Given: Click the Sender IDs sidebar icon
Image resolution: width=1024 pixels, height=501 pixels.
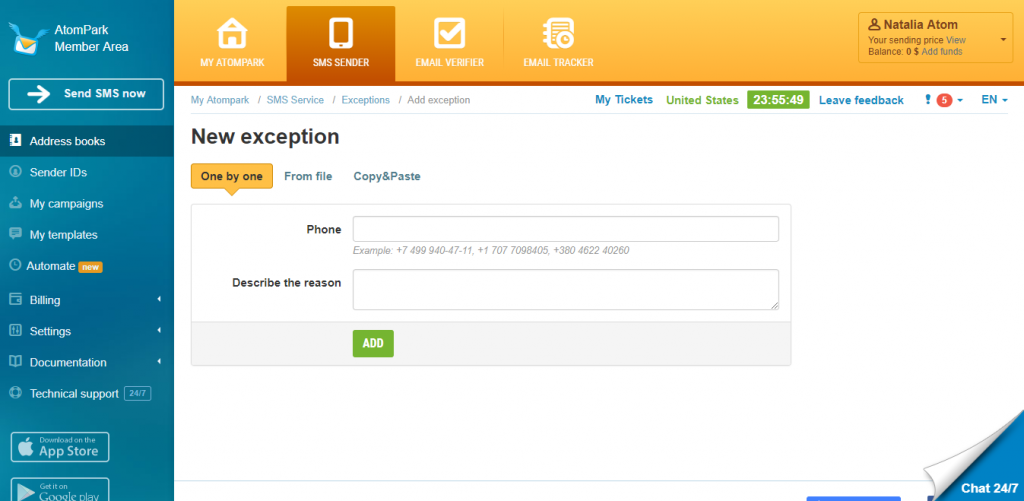Looking at the screenshot, I should [16, 172].
